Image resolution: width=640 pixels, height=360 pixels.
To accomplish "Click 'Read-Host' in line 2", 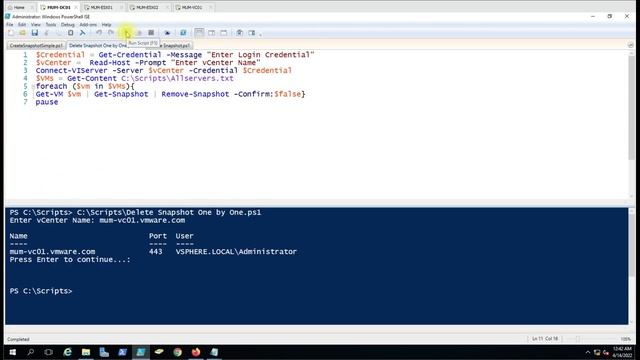I will (x=109, y=63).
